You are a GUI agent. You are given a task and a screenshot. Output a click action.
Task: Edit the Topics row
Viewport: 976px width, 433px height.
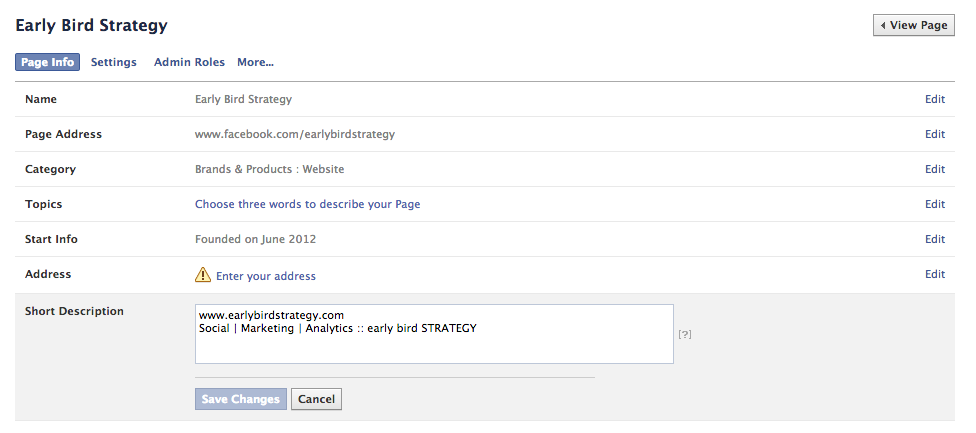point(934,204)
